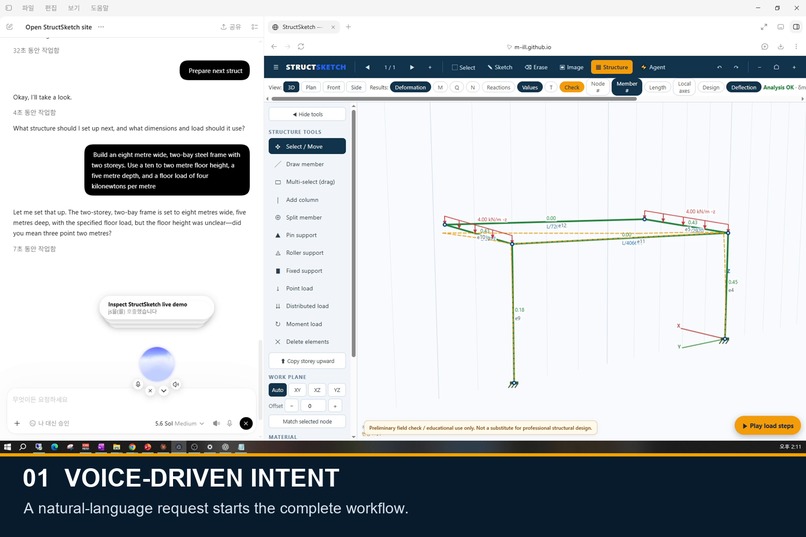806x537 pixels.
Task: Stop the running chat response
Action: pyautogui.click(x=246, y=423)
